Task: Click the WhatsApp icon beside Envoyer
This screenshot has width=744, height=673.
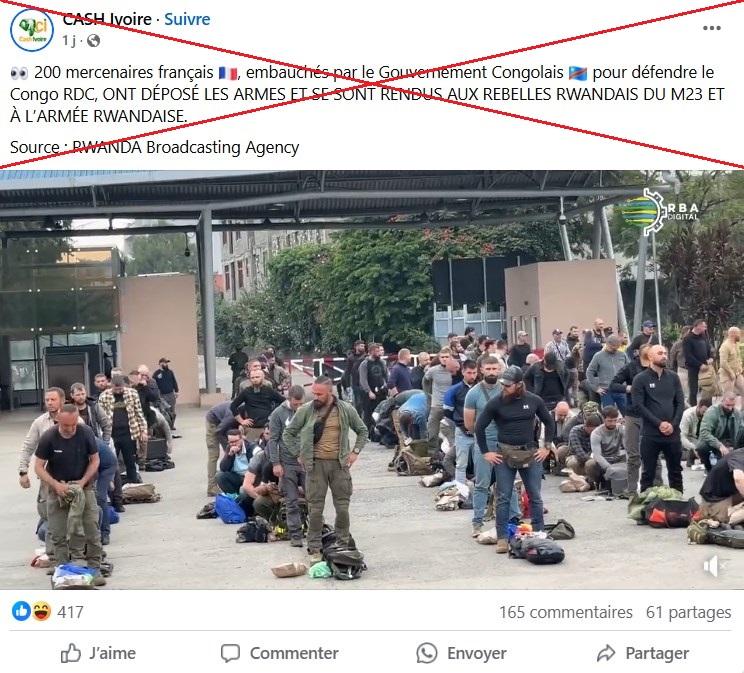Action: point(427,654)
